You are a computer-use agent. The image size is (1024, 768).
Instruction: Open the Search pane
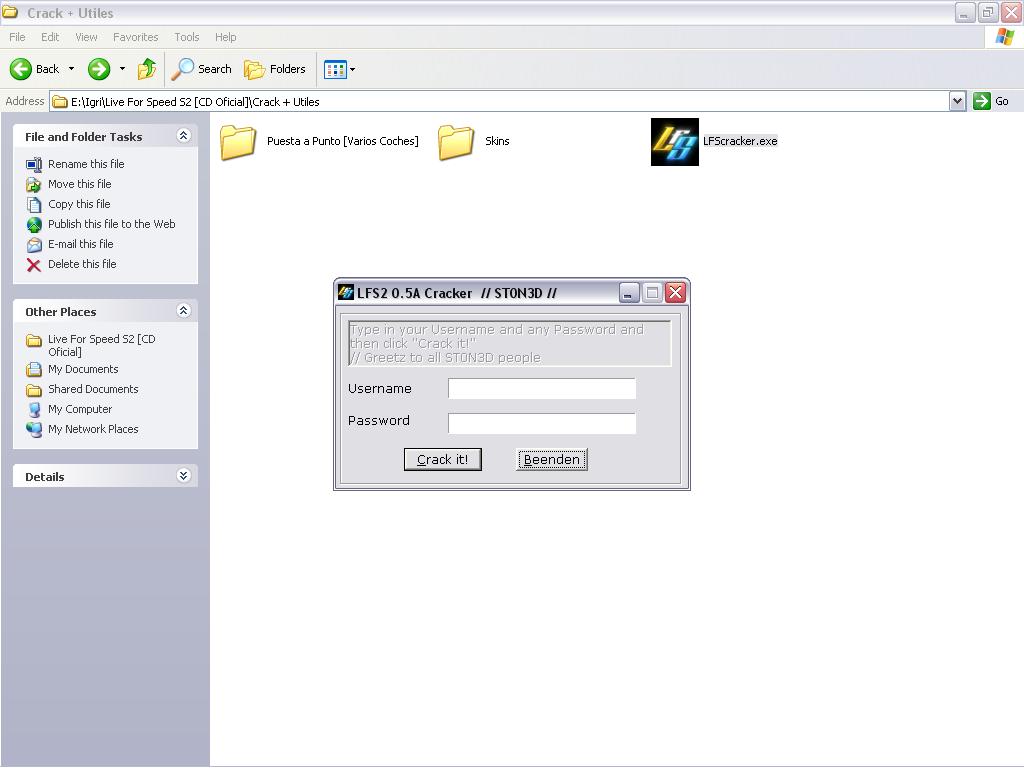point(201,69)
